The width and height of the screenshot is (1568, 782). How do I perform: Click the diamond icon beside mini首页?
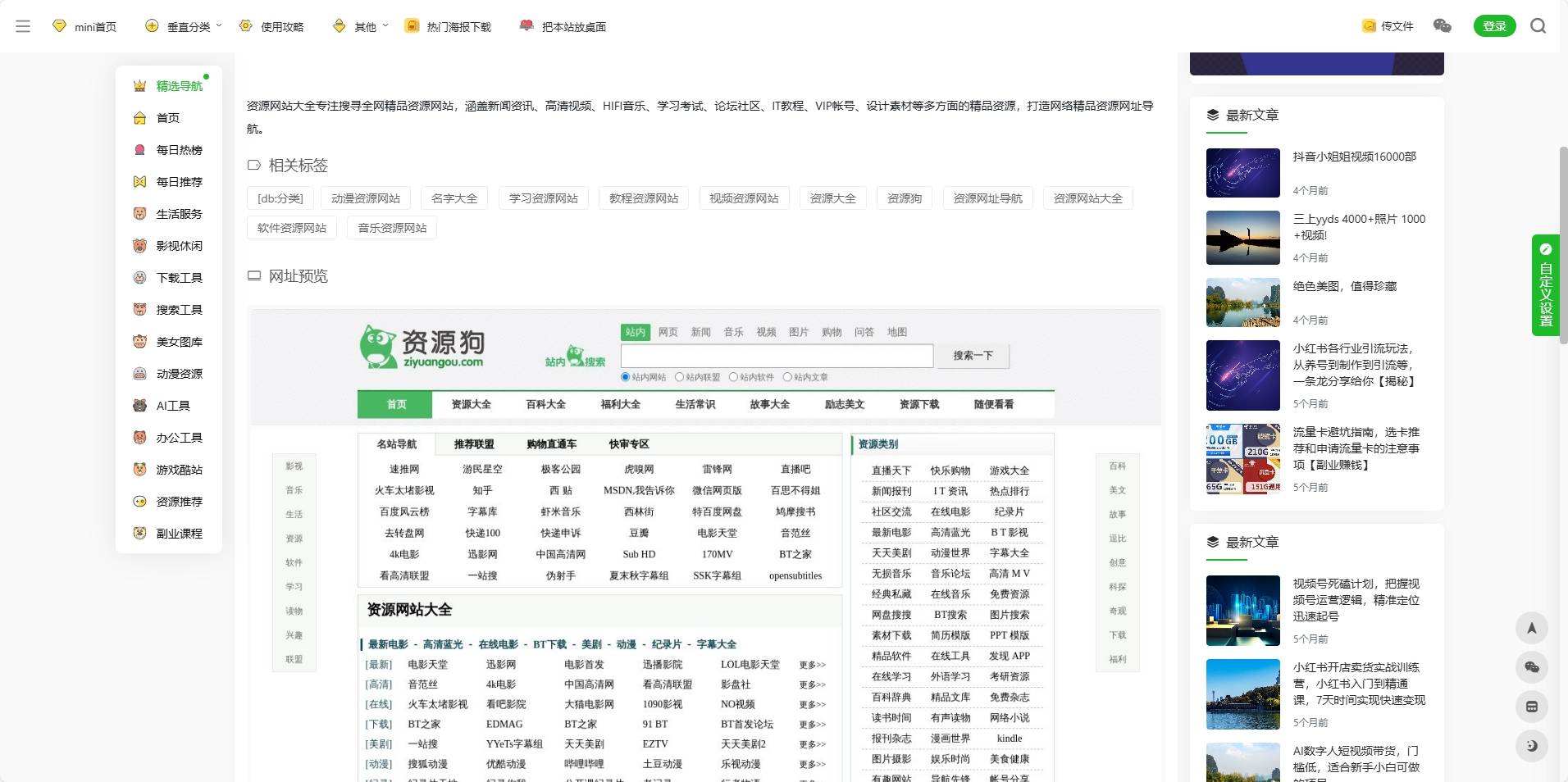[59, 26]
